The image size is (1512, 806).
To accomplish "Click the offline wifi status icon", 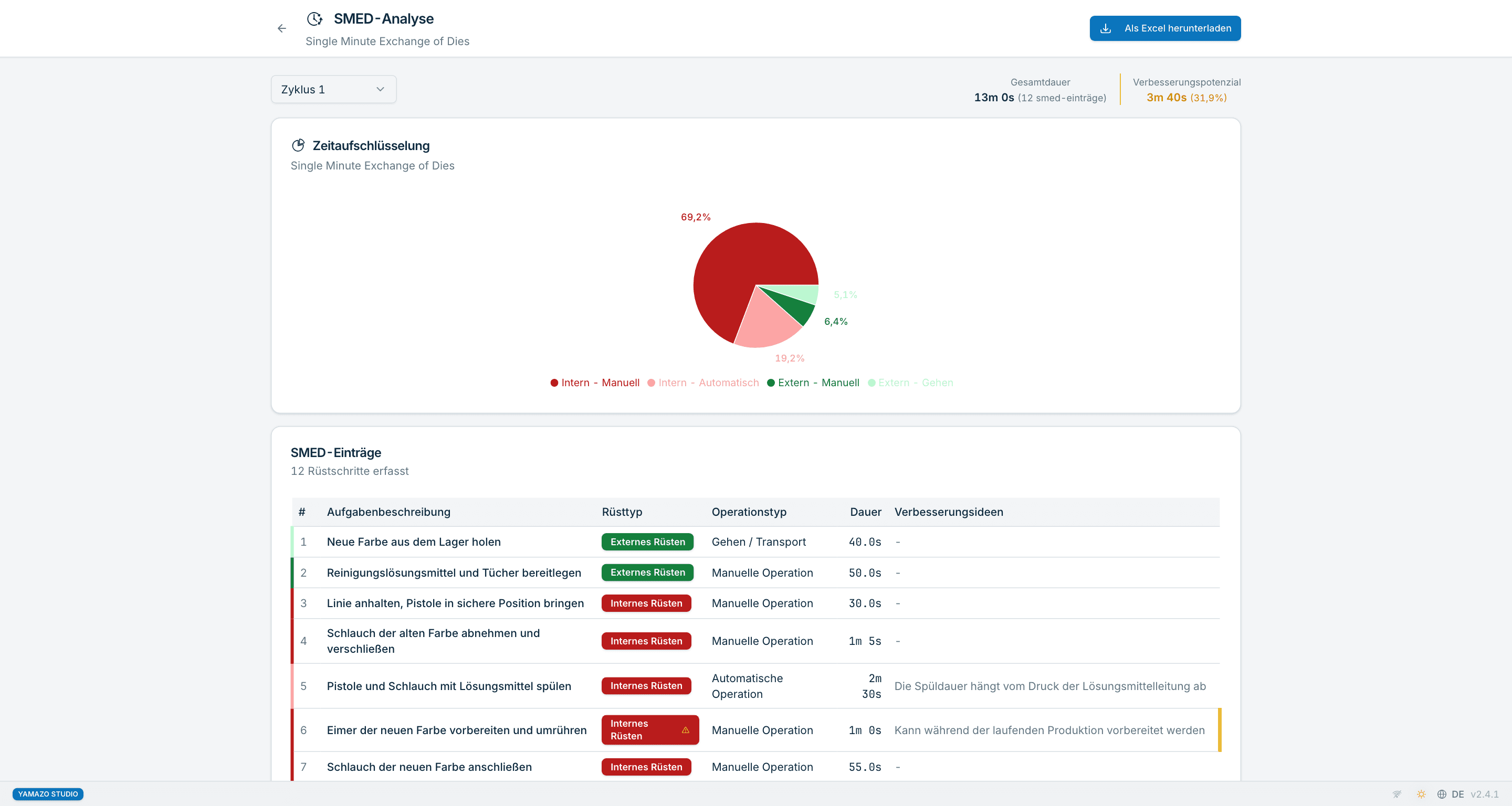I will tap(1397, 794).
